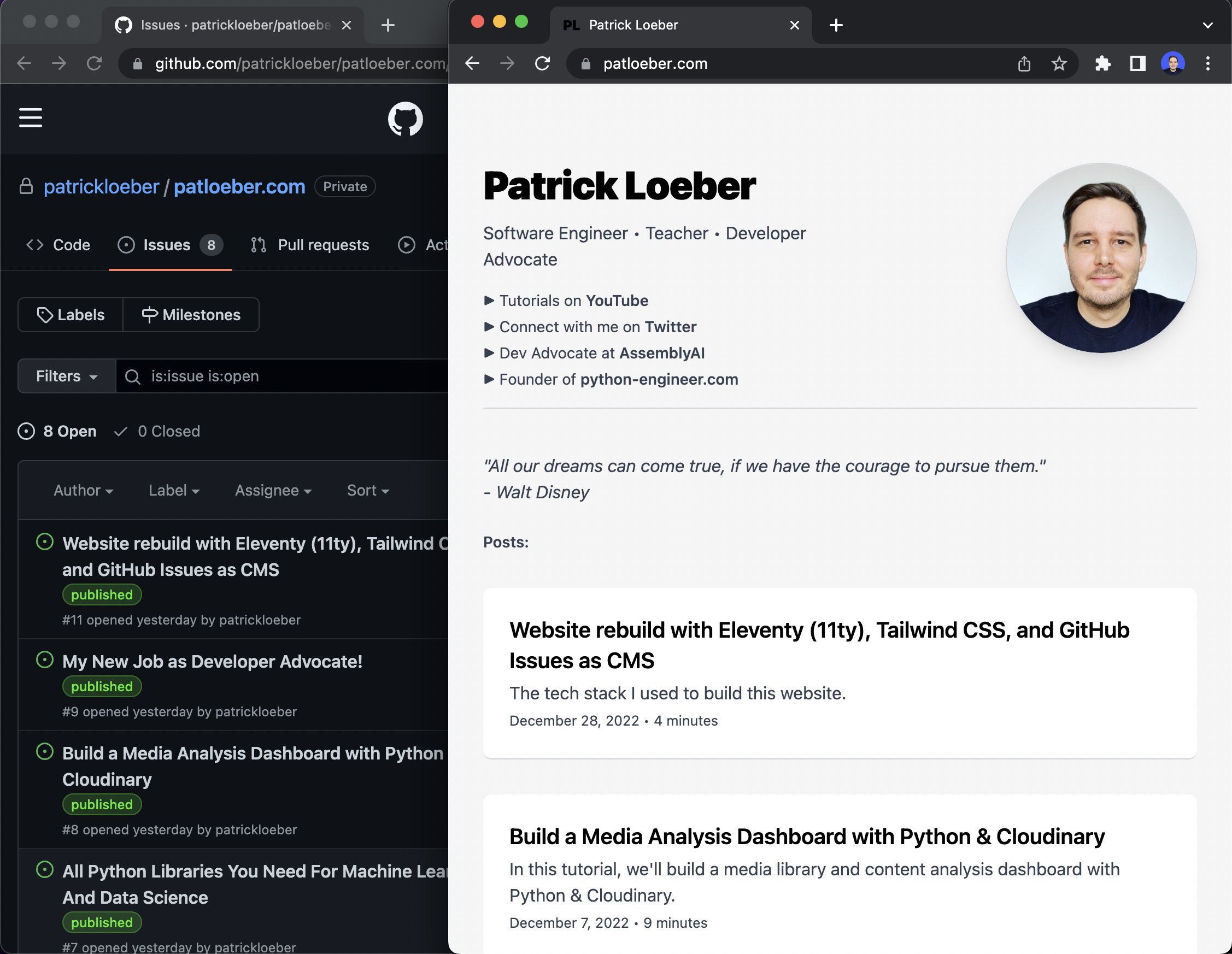Open Chrome's three-dot settings menu
Image resolution: width=1232 pixels, height=954 pixels.
[x=1207, y=64]
